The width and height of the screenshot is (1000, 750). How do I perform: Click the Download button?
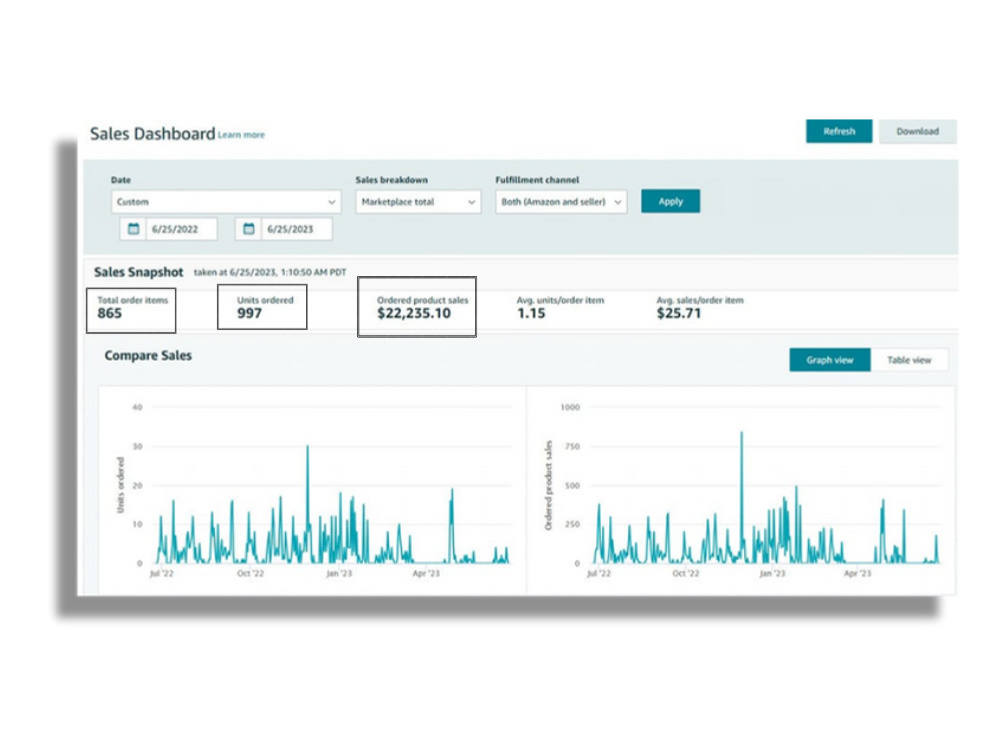point(917,131)
